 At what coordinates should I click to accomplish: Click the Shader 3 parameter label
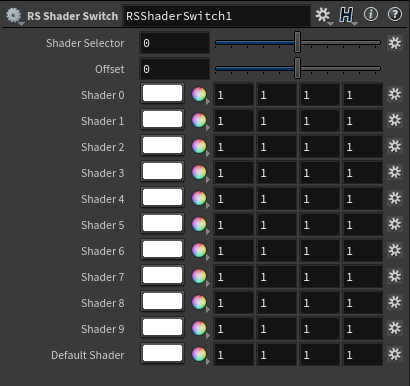coord(103,173)
